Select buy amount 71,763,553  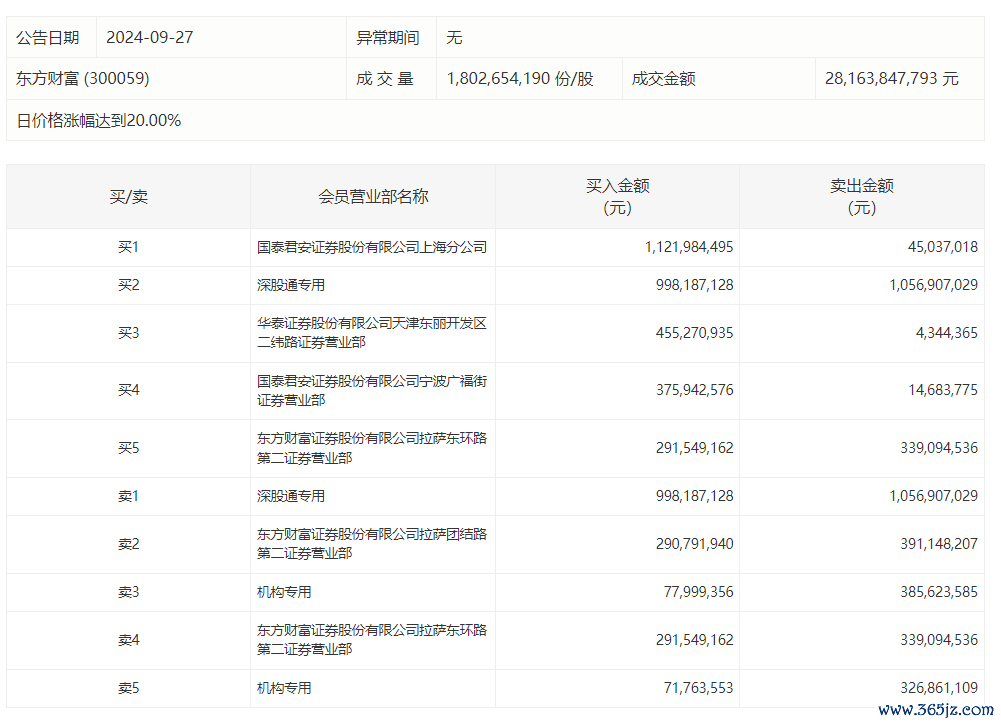coord(698,689)
